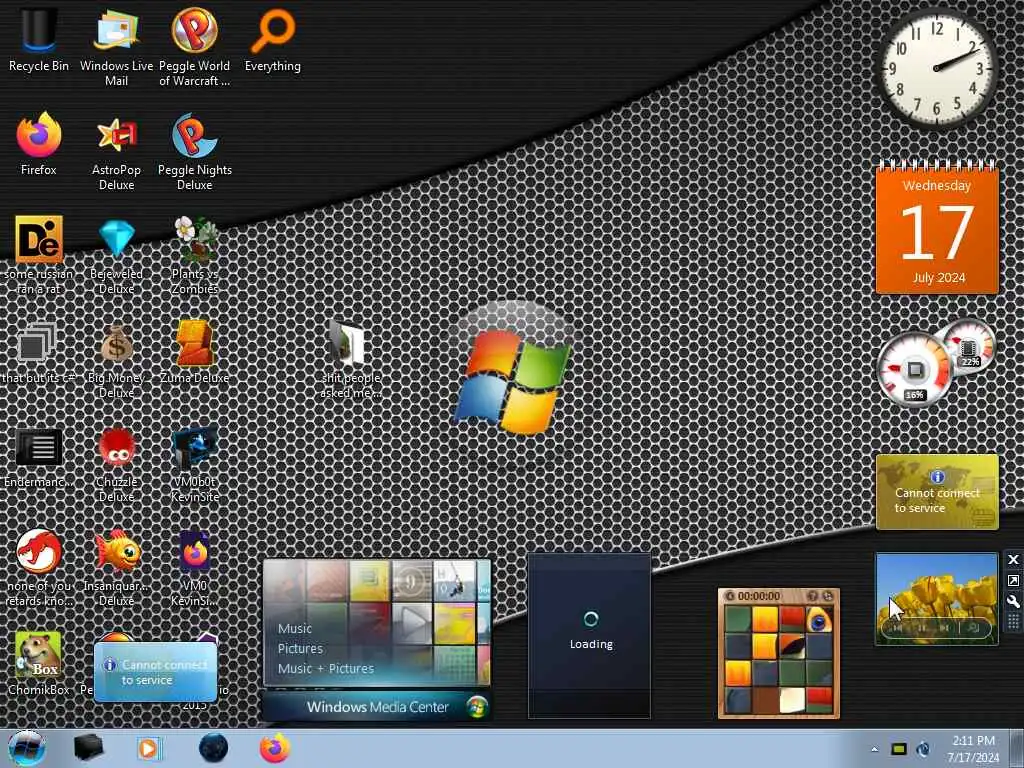Close the slideshow gadget with X
This screenshot has height=768, width=1024.
pyautogui.click(x=1013, y=560)
